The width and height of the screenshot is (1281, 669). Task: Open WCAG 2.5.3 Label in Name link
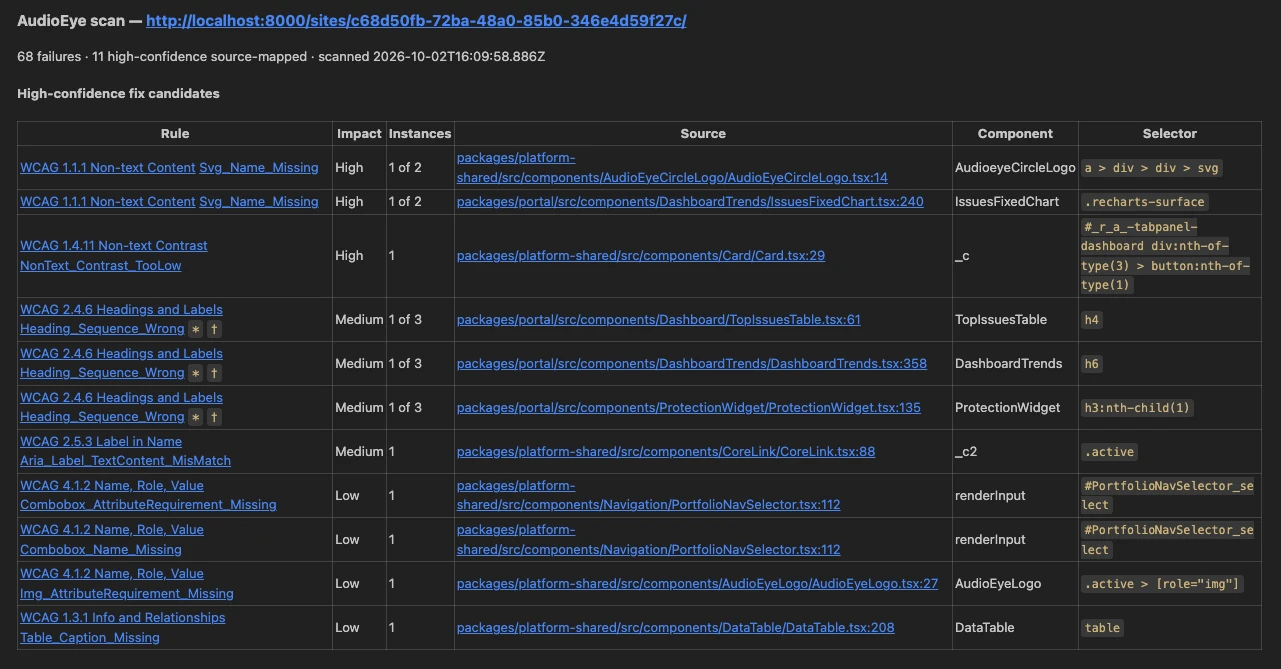(101, 441)
